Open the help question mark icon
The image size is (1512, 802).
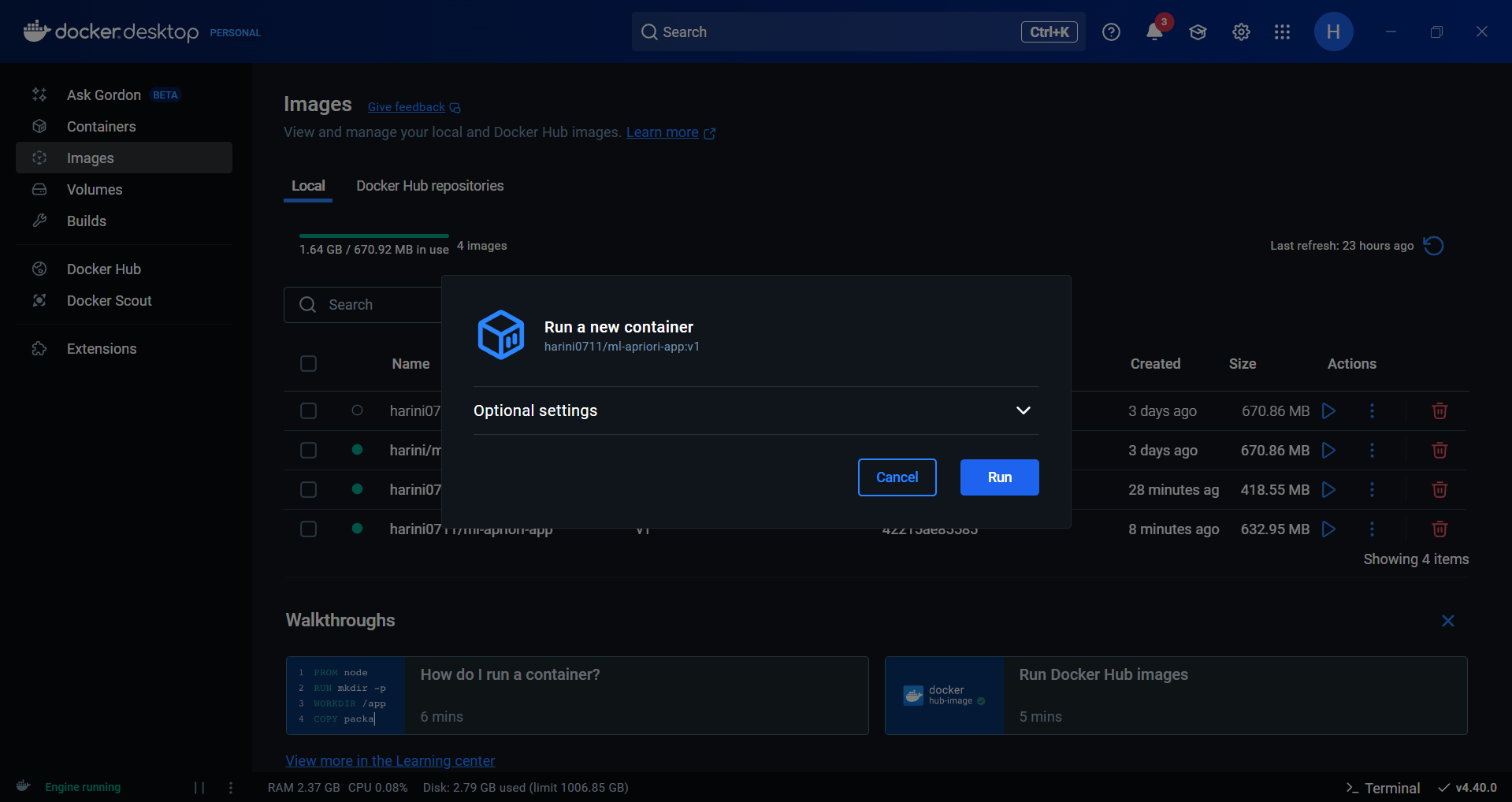pos(1111,32)
